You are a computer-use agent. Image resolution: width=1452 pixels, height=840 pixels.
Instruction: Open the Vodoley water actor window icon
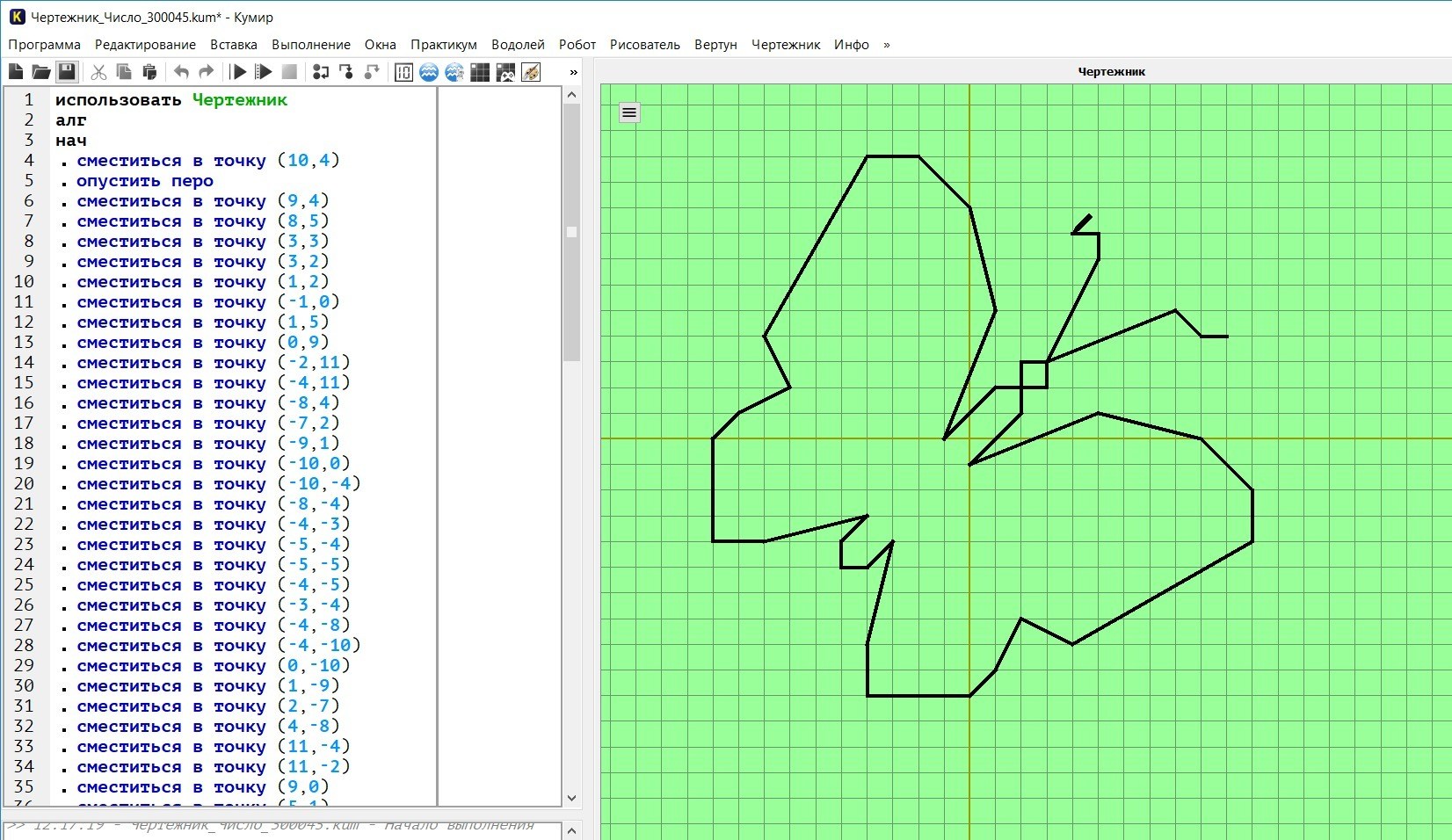point(429,72)
